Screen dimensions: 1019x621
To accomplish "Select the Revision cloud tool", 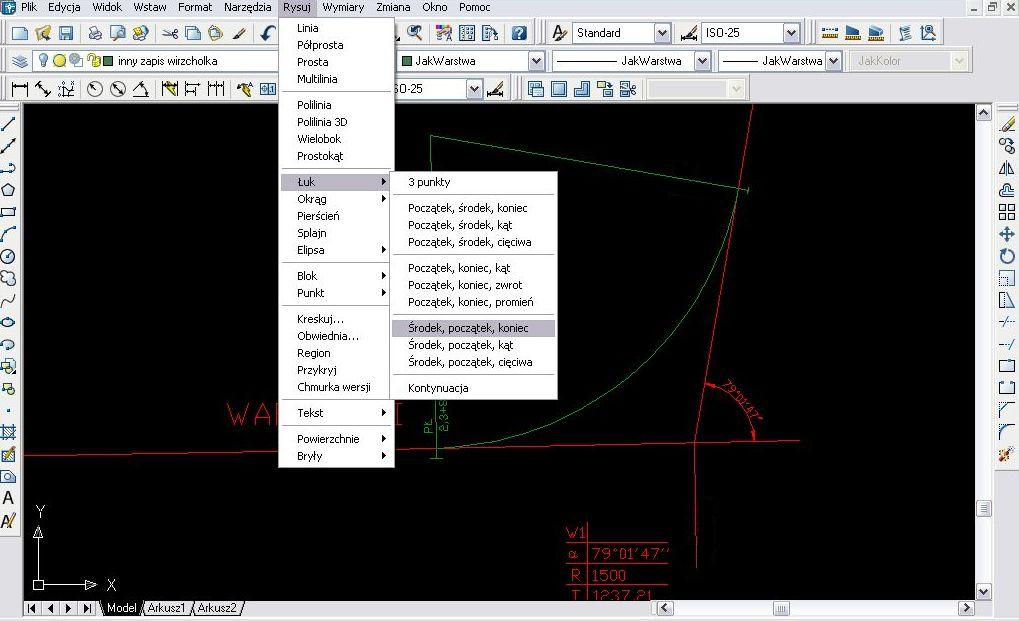I will click(x=8, y=278).
